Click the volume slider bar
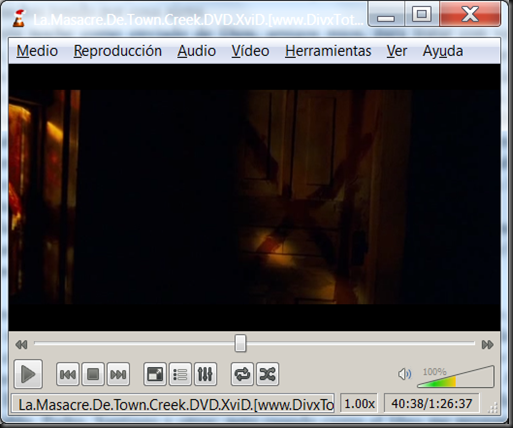Image resolution: width=513 pixels, height=428 pixels. pyautogui.click(x=456, y=377)
